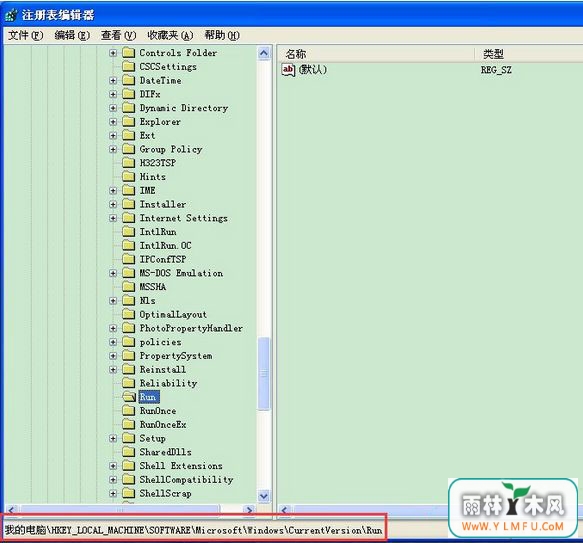The image size is (583, 543).
Task: Open the 编辑(E) menu
Action: pyautogui.click(x=72, y=35)
